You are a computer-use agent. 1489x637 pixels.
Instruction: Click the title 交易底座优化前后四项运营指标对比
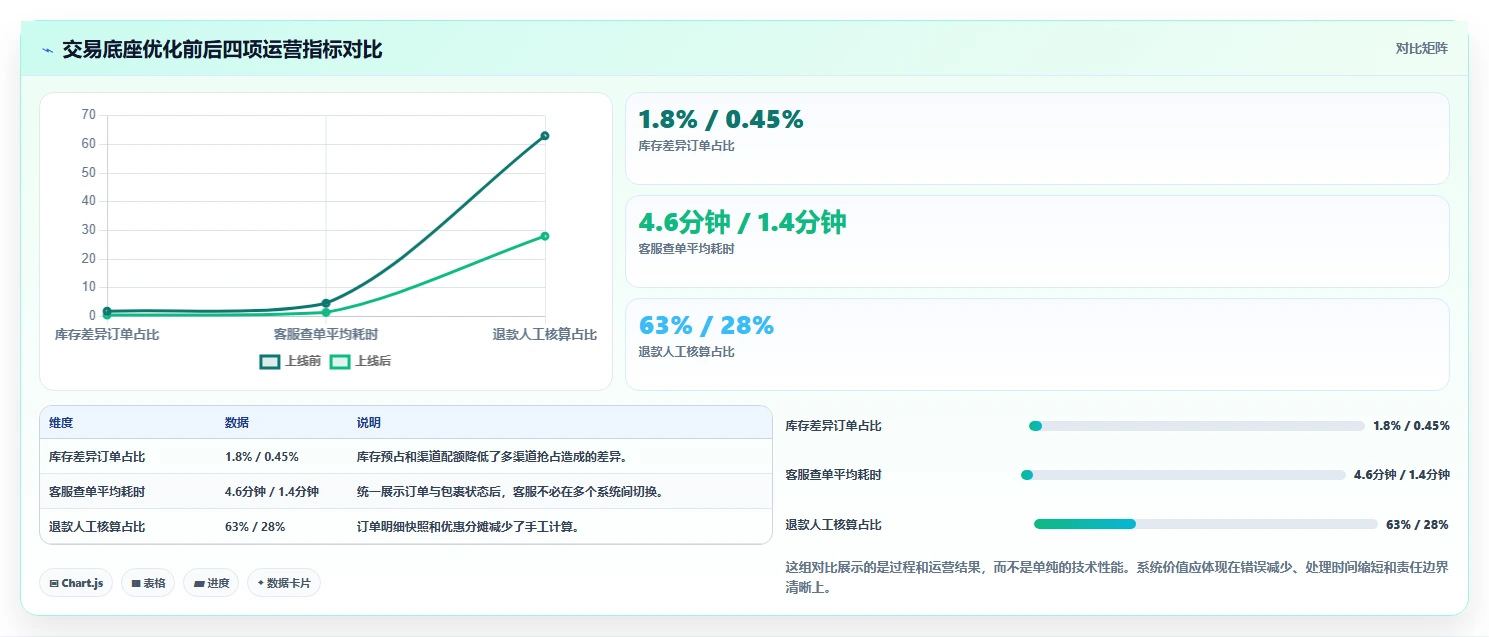click(222, 50)
